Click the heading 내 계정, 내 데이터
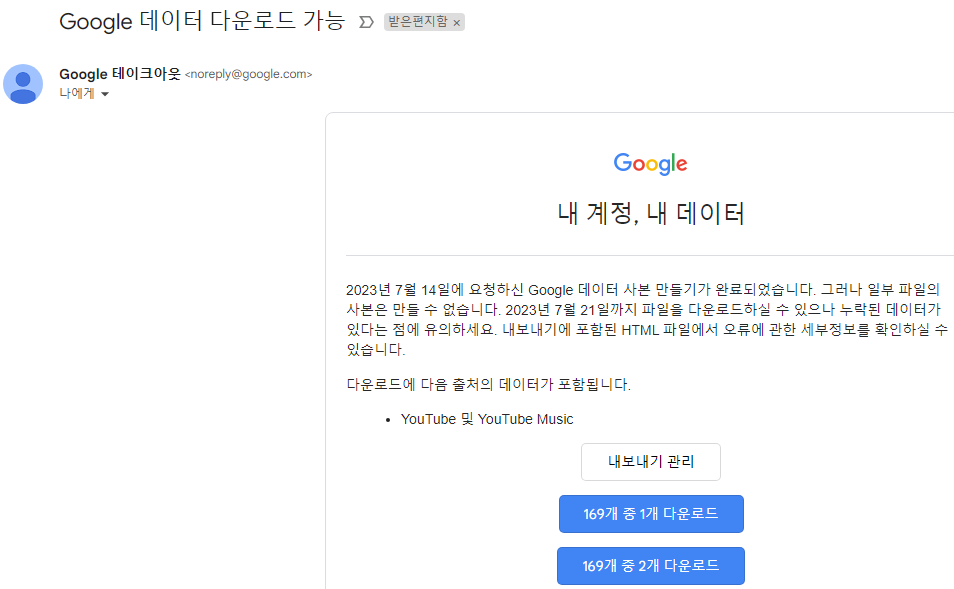The width and height of the screenshot is (954, 589). pyautogui.click(x=651, y=214)
